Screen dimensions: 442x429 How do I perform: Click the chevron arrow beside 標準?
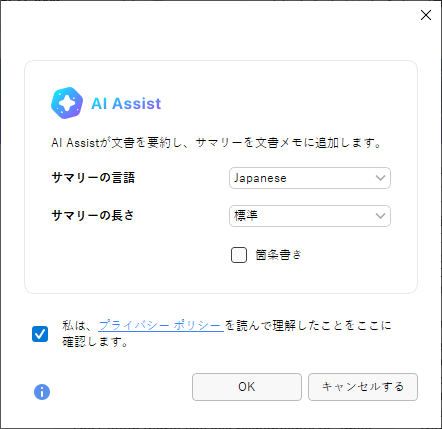pyautogui.click(x=380, y=216)
